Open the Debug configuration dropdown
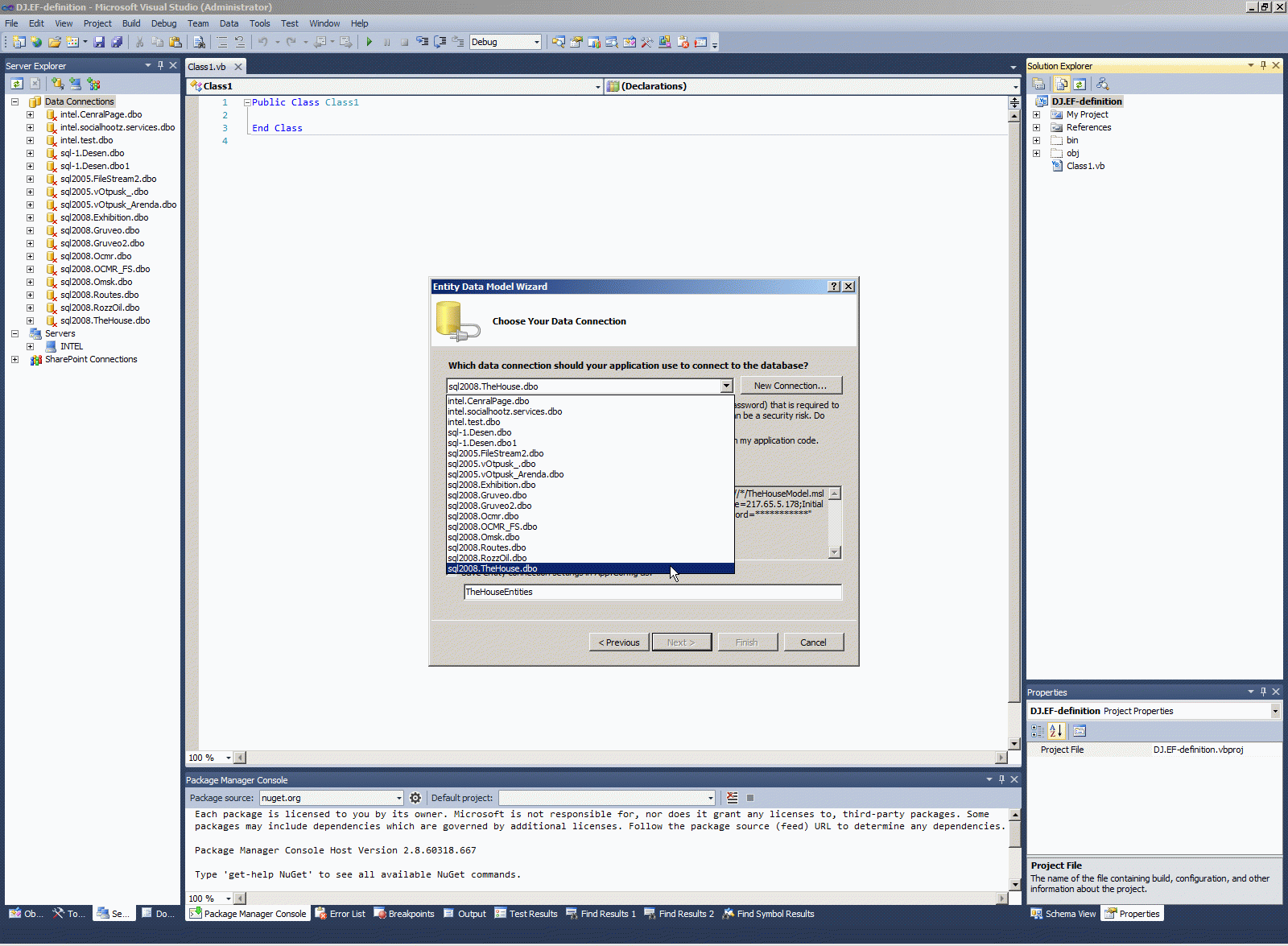 point(537,42)
